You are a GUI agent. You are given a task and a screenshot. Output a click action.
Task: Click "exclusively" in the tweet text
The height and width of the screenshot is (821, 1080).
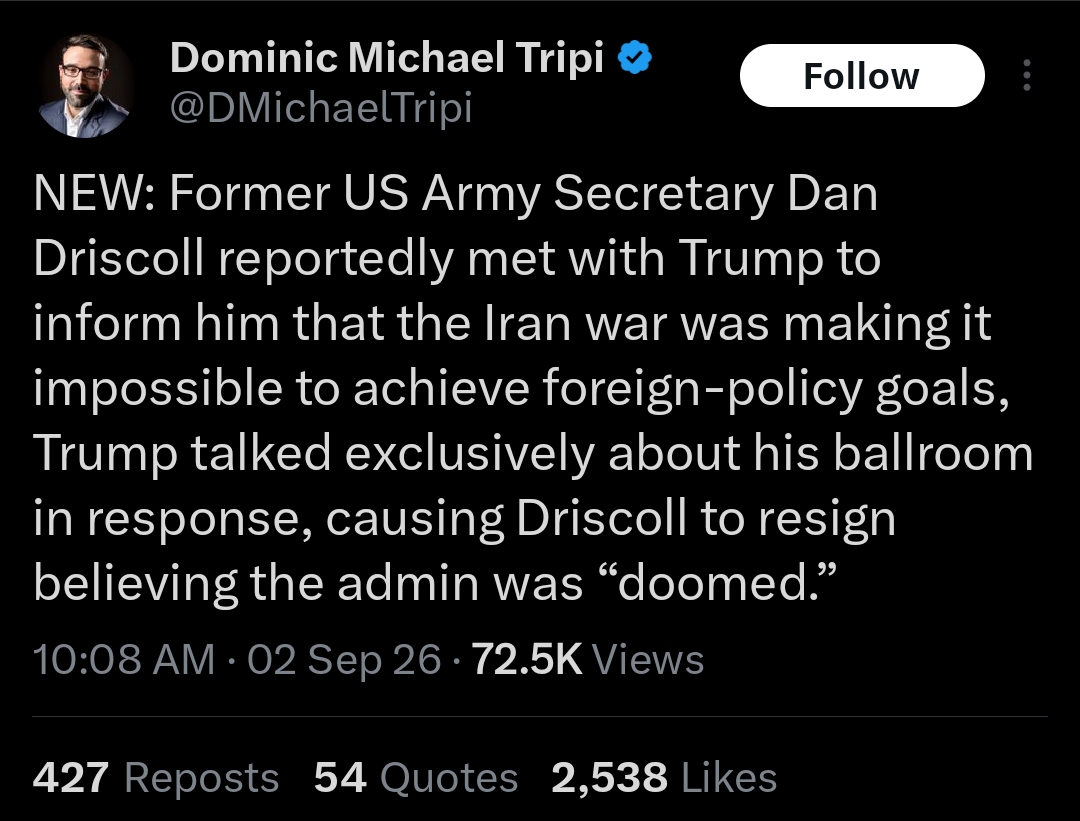(x=469, y=455)
